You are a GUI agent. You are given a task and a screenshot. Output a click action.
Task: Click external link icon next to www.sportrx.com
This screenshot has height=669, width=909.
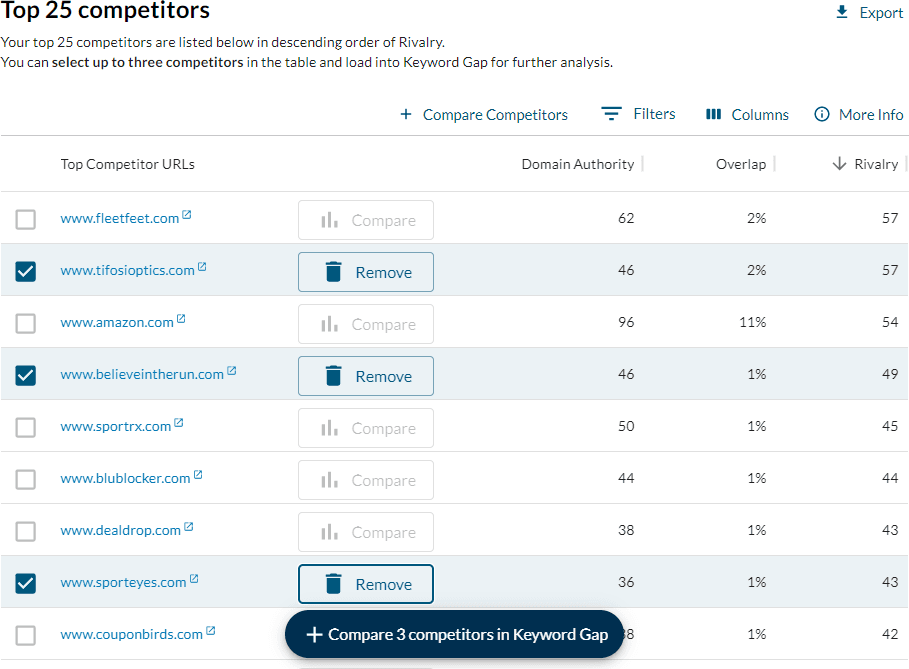pos(179,424)
